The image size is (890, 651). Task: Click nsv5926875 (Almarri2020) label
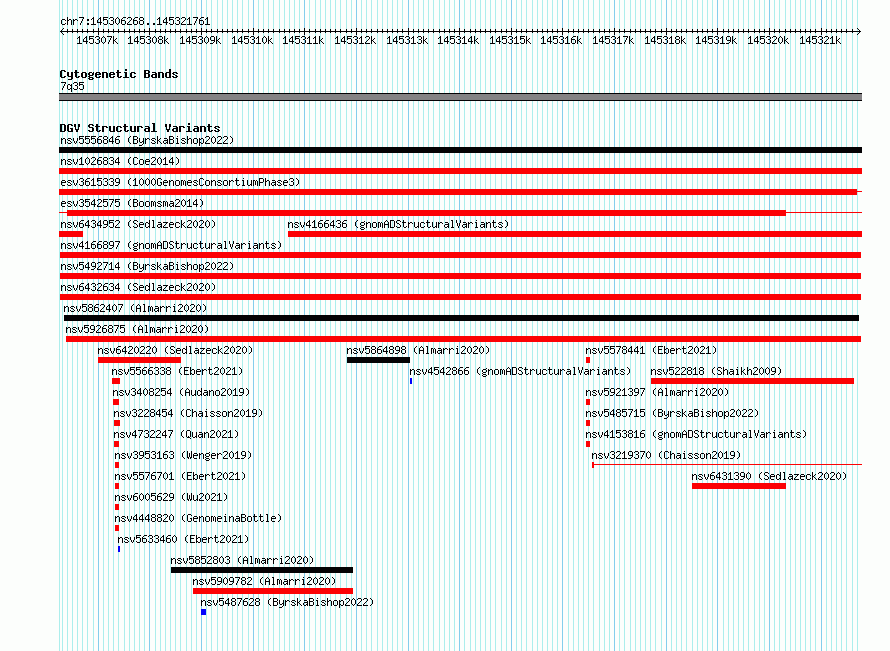pos(137,329)
